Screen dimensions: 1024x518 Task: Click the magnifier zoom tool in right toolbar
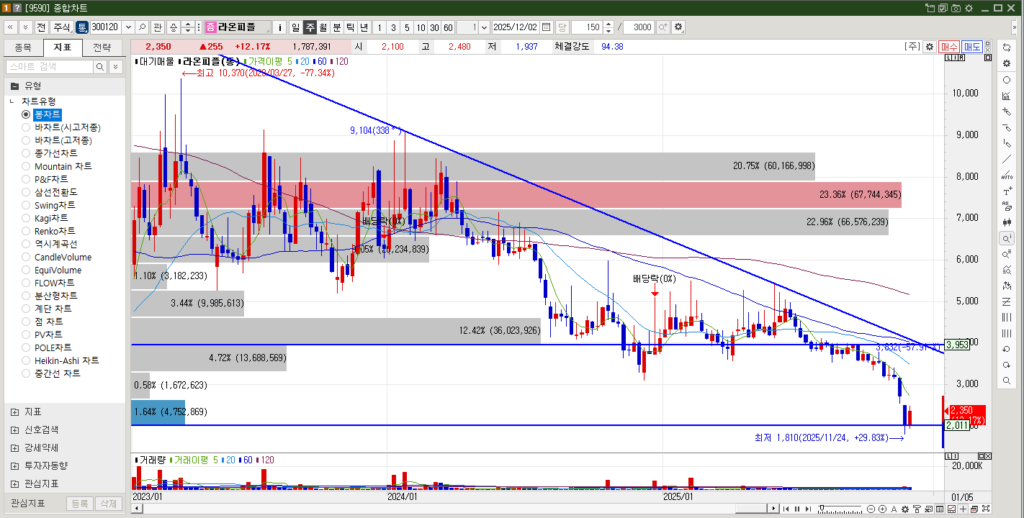point(1005,239)
